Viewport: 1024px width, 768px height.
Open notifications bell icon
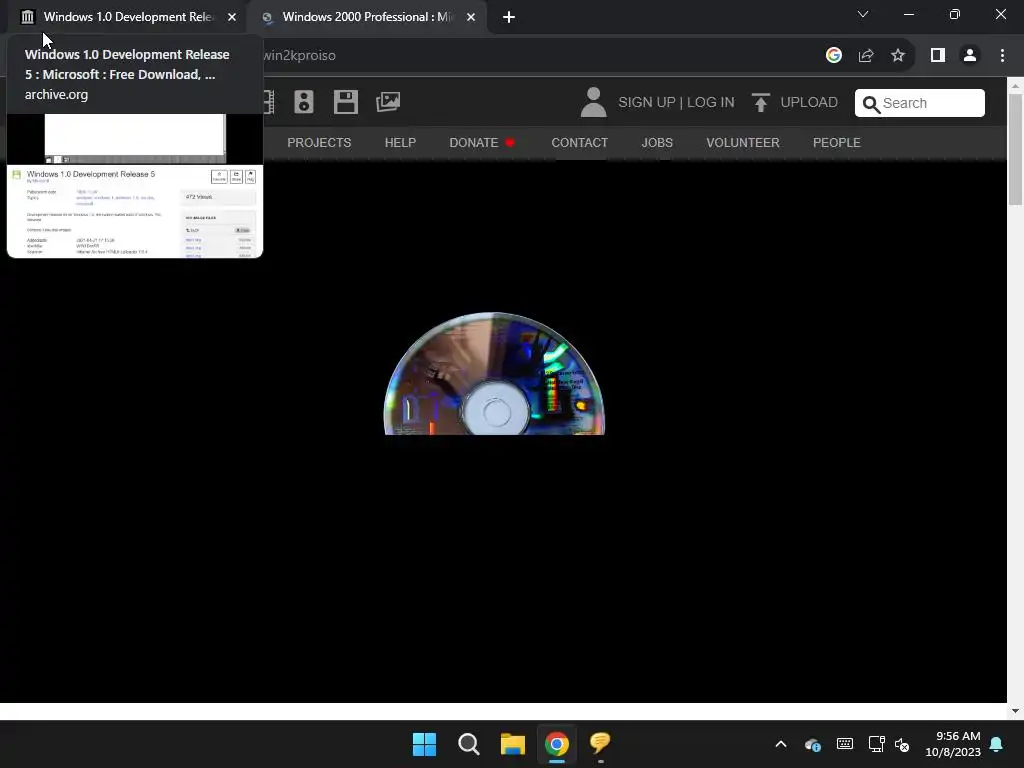click(997, 744)
